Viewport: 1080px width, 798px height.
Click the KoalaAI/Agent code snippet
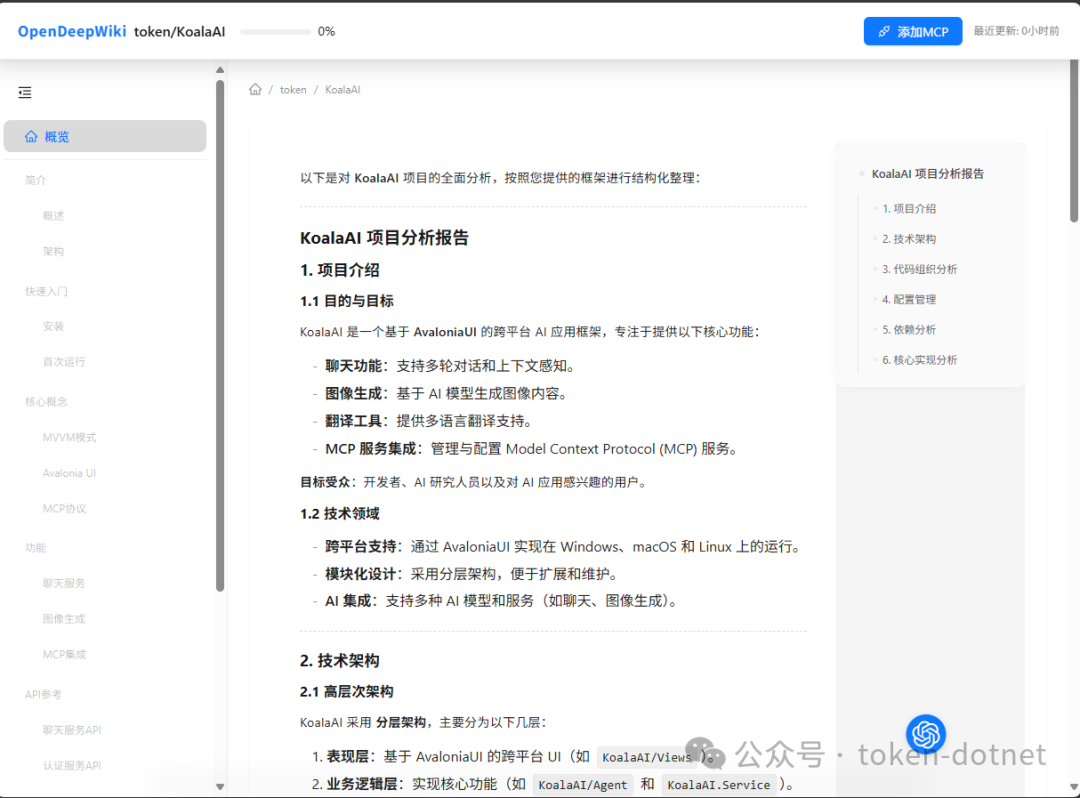pyautogui.click(x=583, y=785)
